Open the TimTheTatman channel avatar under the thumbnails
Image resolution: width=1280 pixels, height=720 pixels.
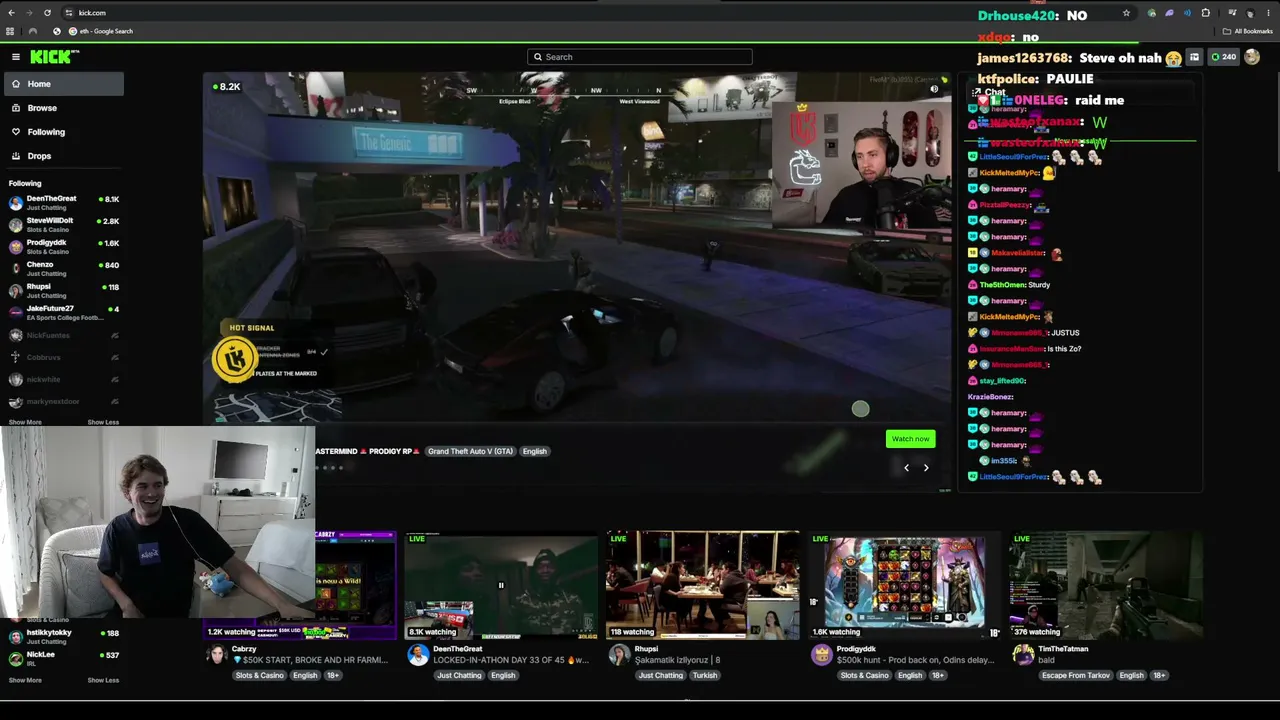point(1023,654)
